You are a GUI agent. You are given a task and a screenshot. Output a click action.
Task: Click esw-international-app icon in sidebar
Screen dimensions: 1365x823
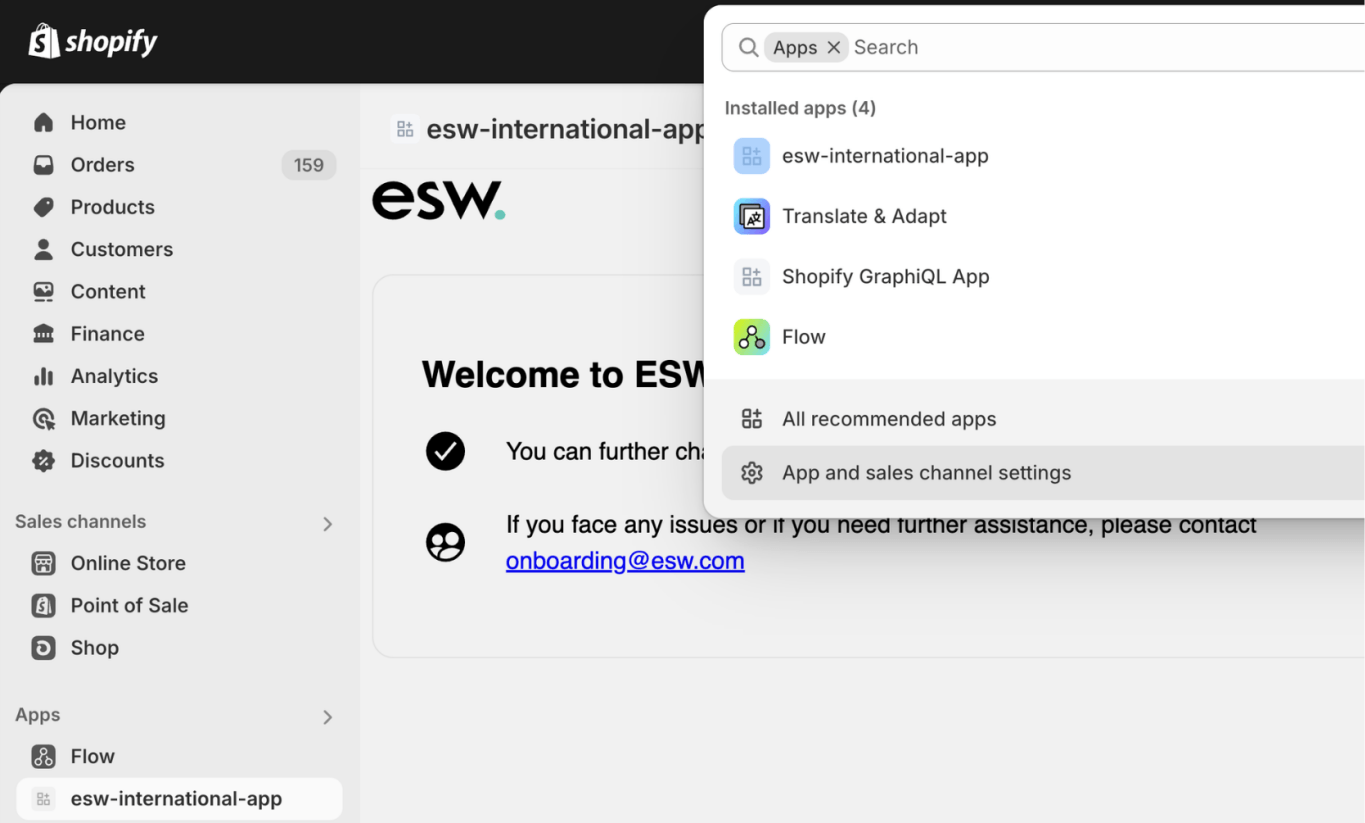(43, 799)
